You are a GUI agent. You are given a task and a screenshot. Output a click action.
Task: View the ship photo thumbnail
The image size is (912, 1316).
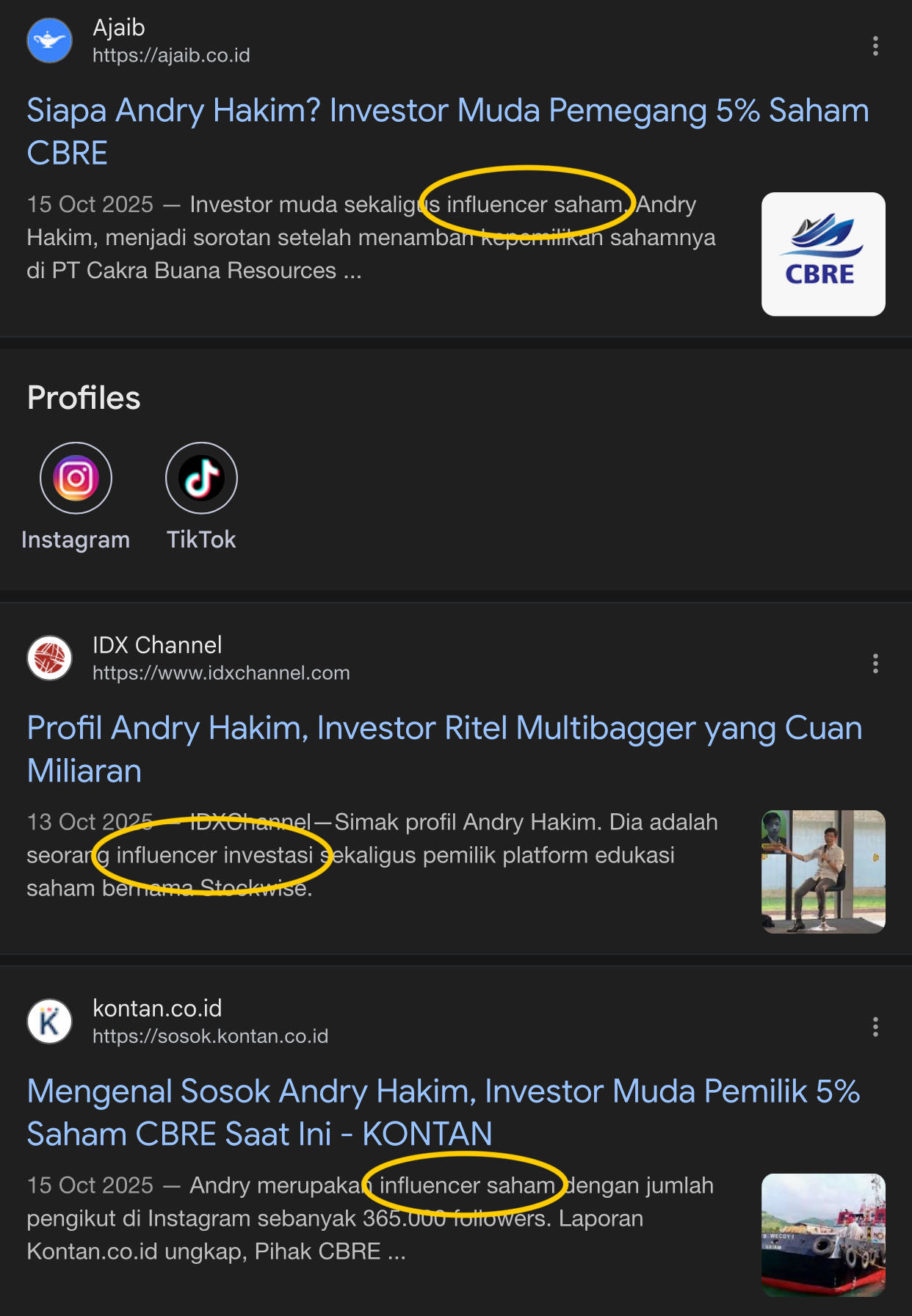click(822, 1235)
